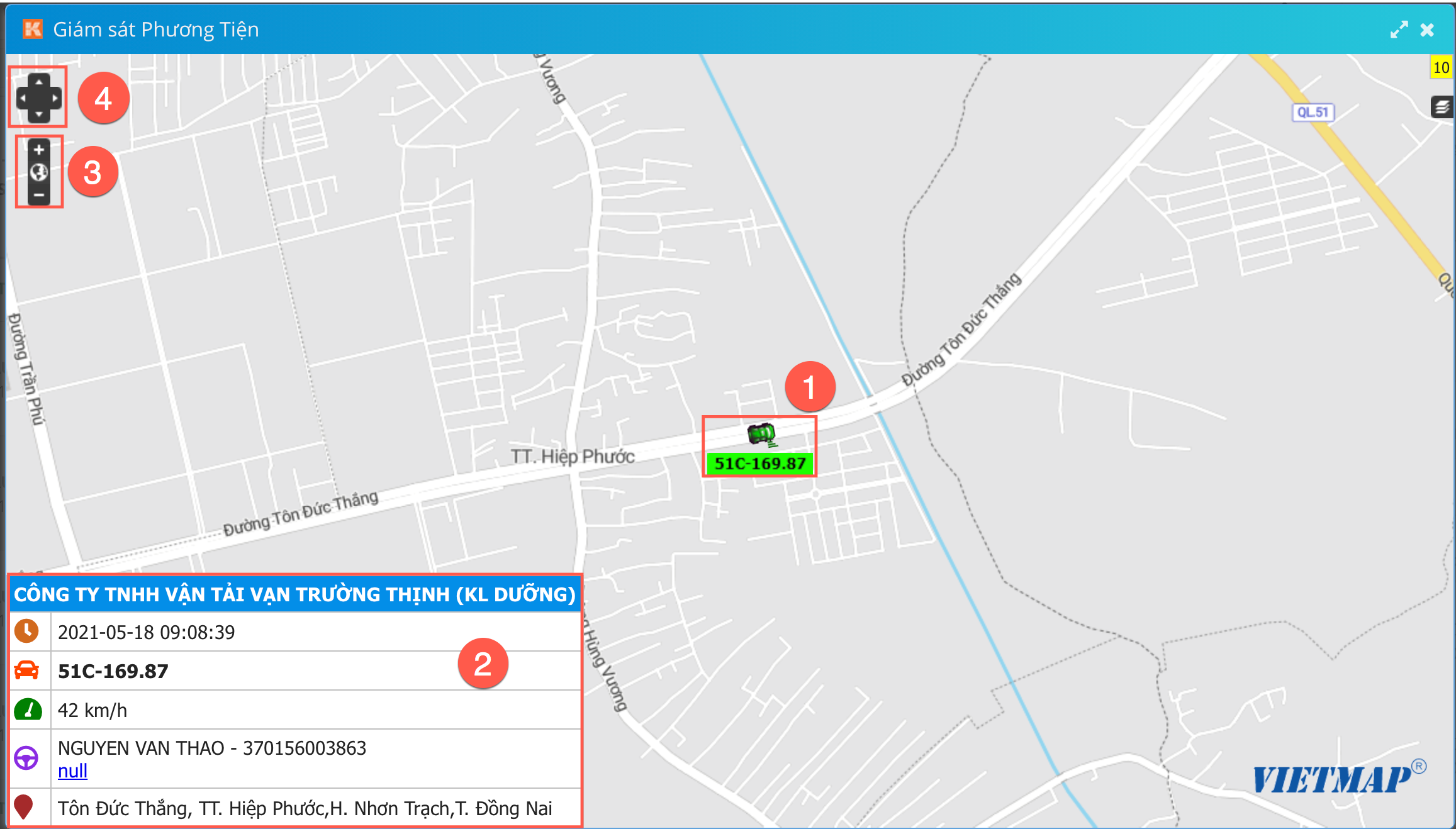Click the green truck vehicle marker
Image resolution: width=1456 pixels, height=829 pixels.
pyautogui.click(x=761, y=434)
